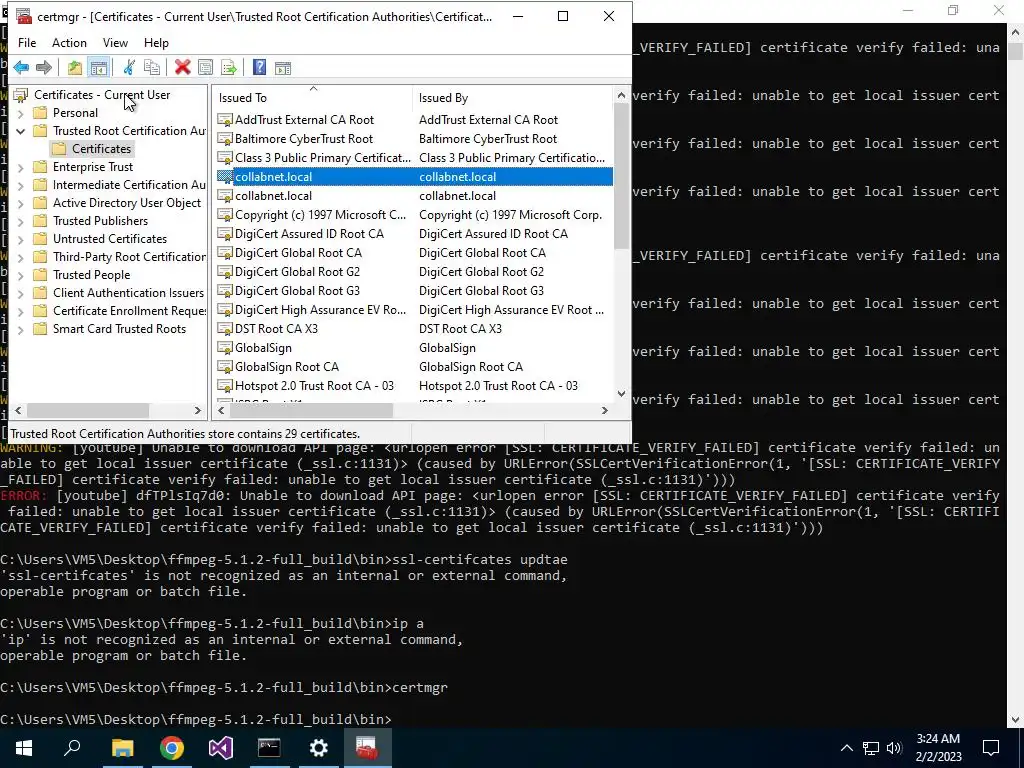Screen dimensions: 1024x768
Task: Click the Export List toolbar icon
Action: (229, 67)
